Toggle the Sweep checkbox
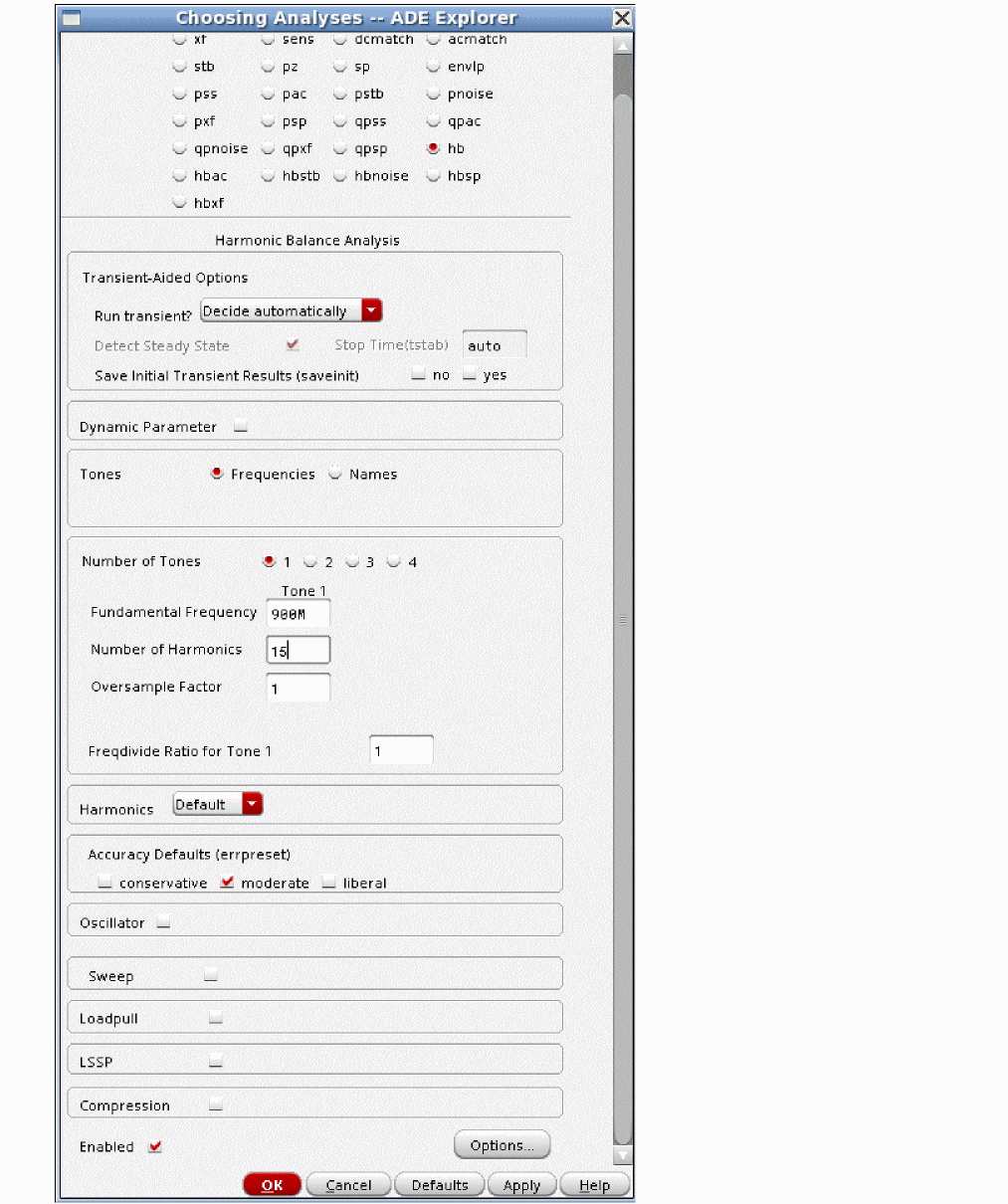Image resolution: width=1008 pixels, height=1204 pixels. tap(211, 975)
